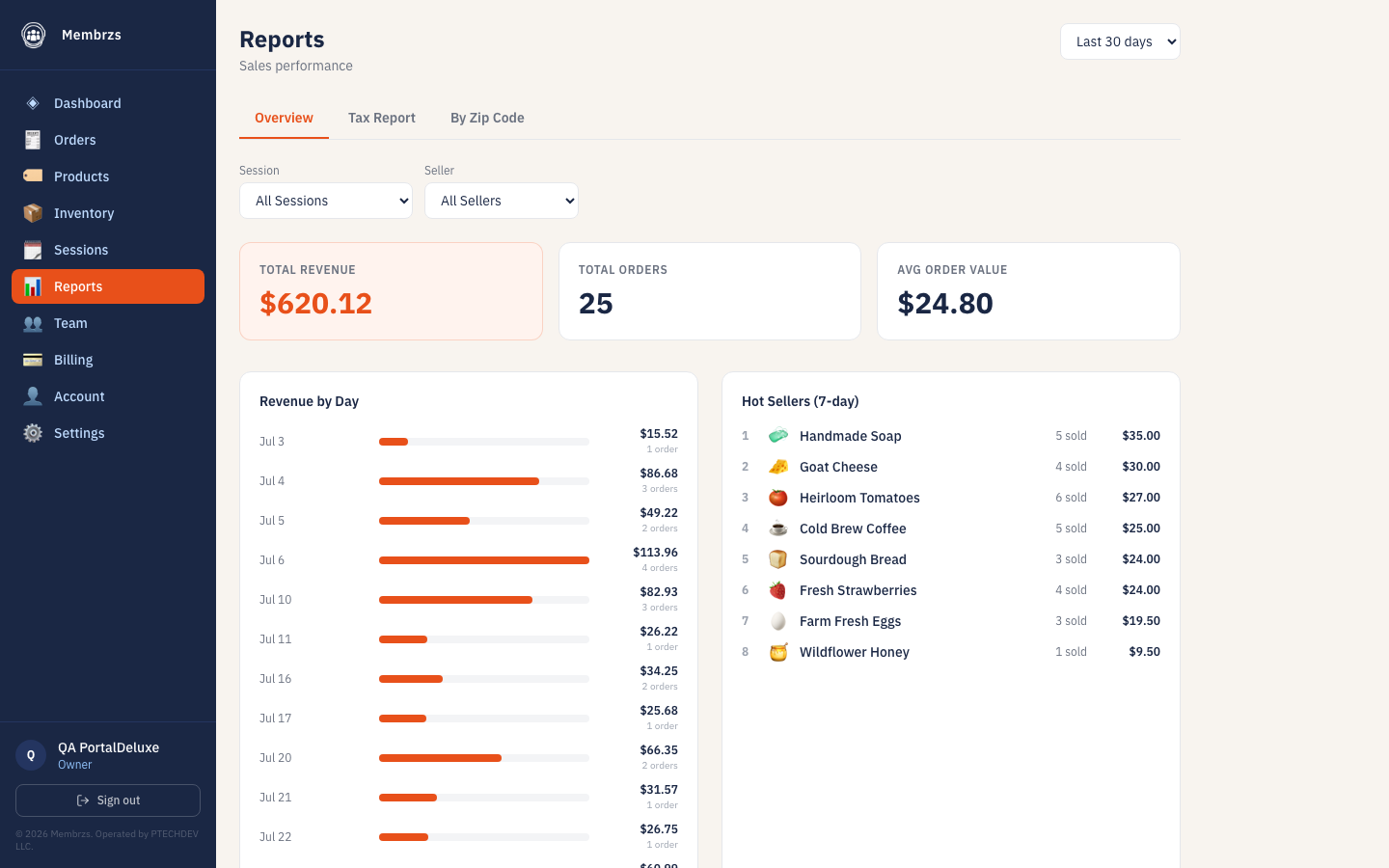Screen dimensions: 1389x868
Task: Click the Sign out button
Action: pyautogui.click(x=108, y=800)
